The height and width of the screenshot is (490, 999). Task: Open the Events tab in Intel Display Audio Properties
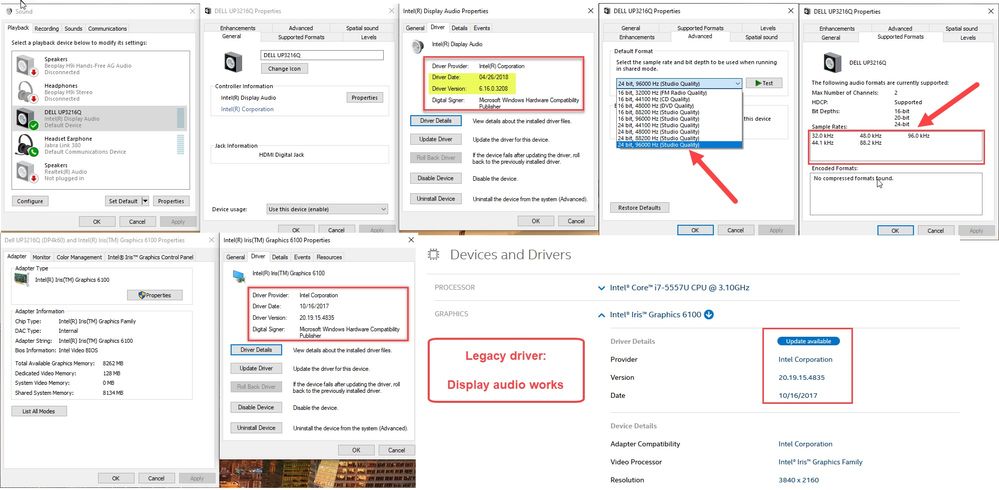click(x=482, y=28)
